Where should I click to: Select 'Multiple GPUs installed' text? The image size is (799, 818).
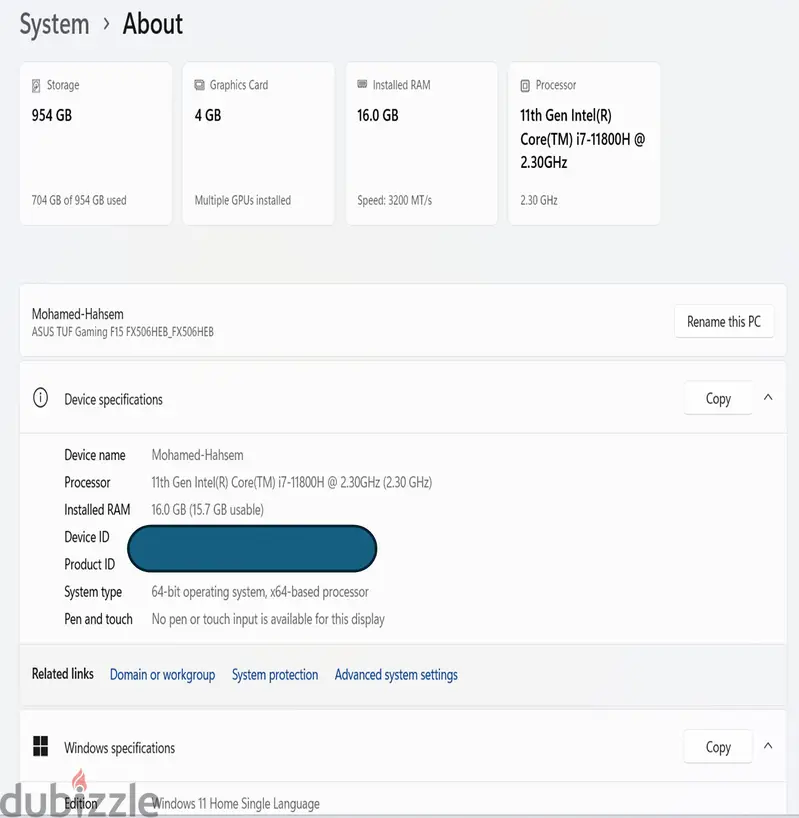pos(243,200)
